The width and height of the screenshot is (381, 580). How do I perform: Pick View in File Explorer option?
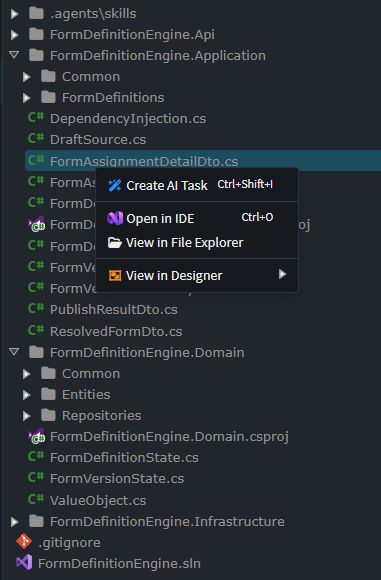[197, 243]
